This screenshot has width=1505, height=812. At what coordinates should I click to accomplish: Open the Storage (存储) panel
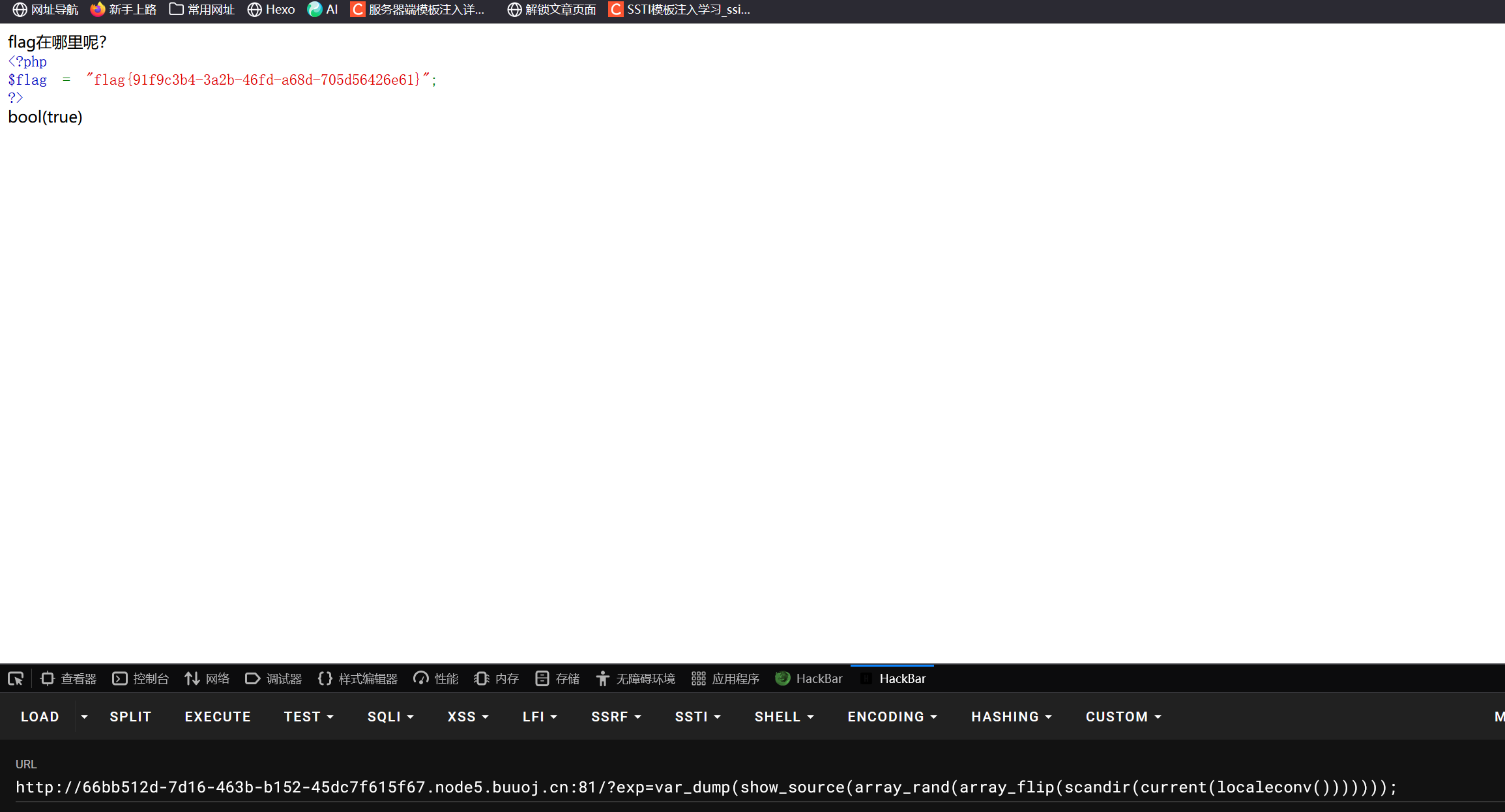click(x=557, y=679)
